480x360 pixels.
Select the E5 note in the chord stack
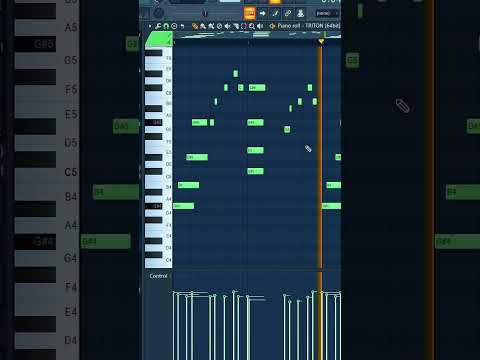coord(255,150)
